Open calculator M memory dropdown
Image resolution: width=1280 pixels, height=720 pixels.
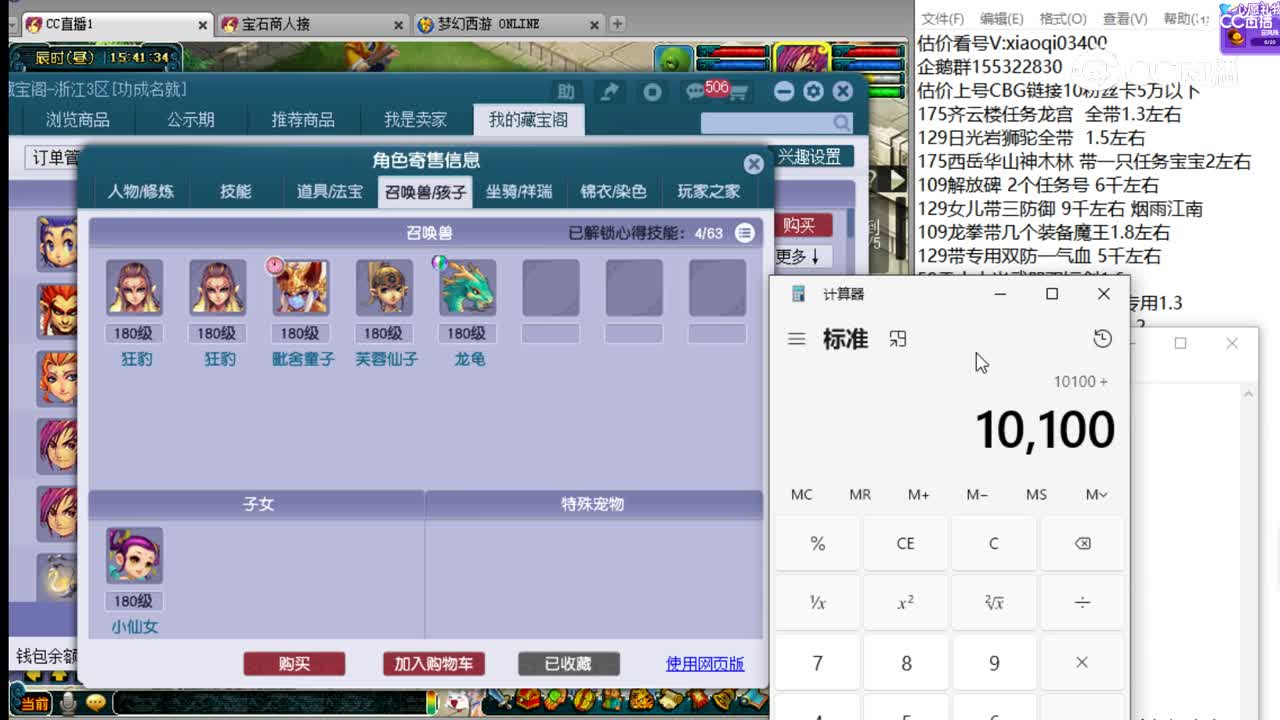pyautogui.click(x=1096, y=494)
